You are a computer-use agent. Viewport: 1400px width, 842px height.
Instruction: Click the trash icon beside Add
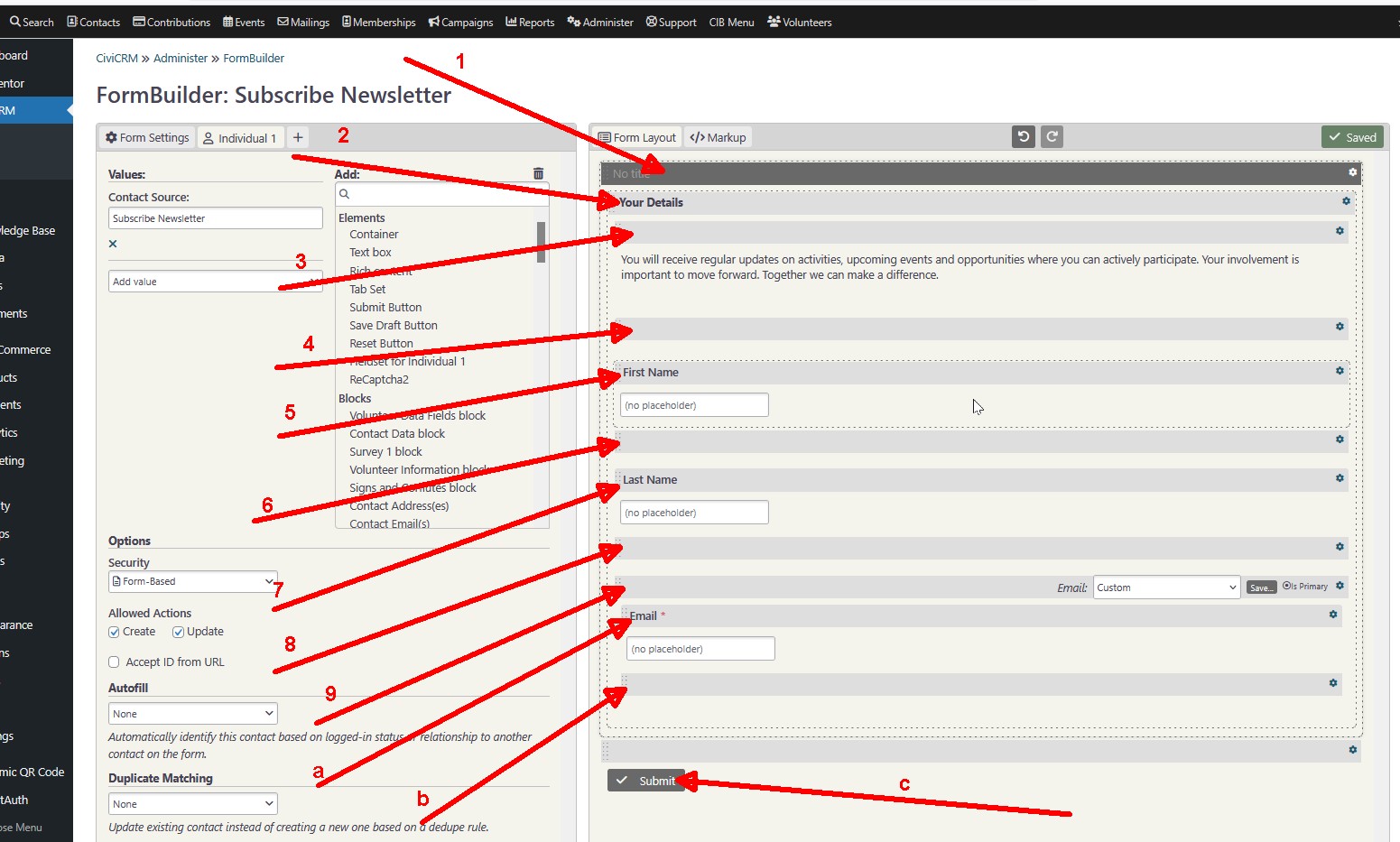(x=538, y=173)
